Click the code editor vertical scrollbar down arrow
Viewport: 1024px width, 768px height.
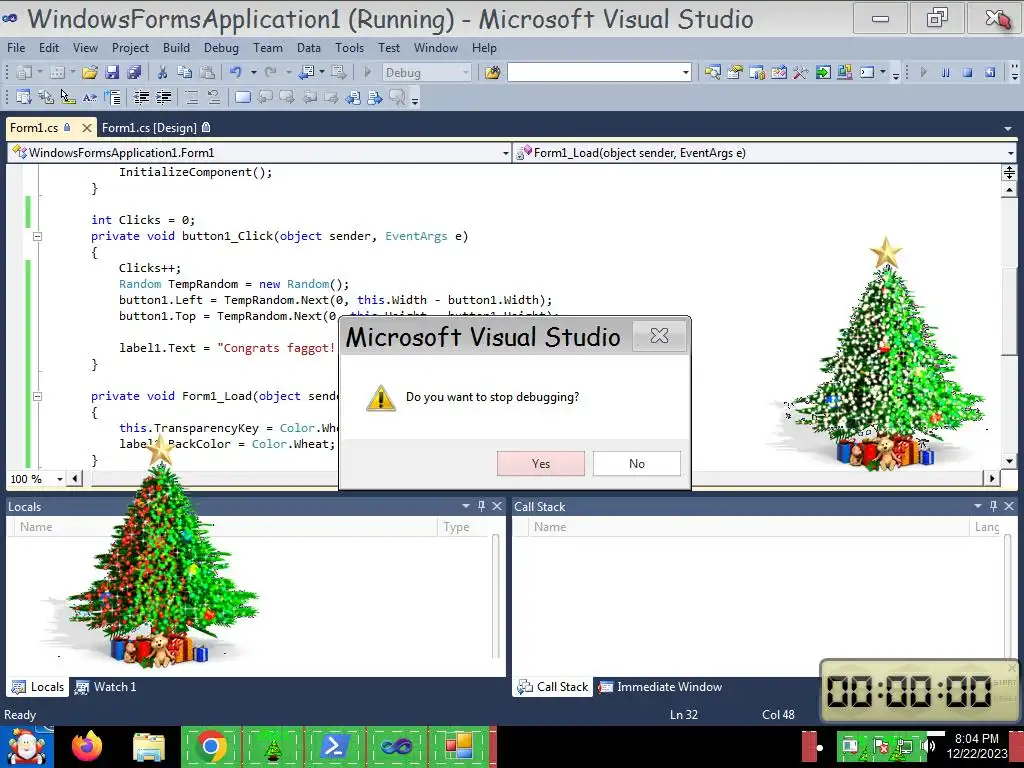(1010, 461)
